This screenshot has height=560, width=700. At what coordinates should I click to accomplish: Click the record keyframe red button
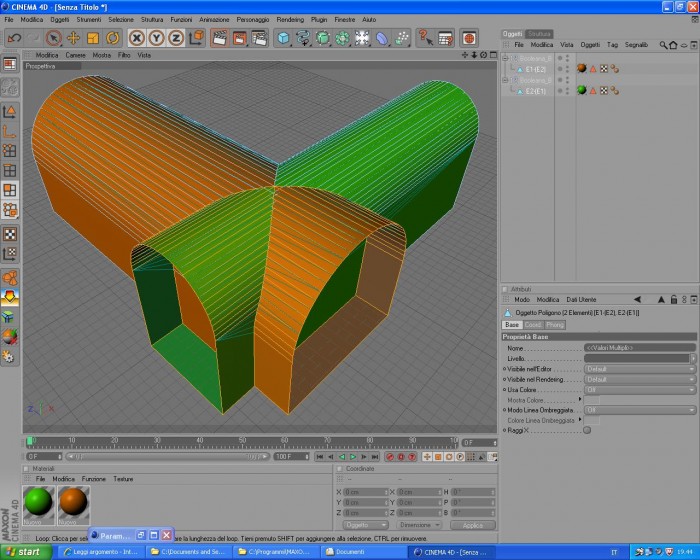[390, 457]
